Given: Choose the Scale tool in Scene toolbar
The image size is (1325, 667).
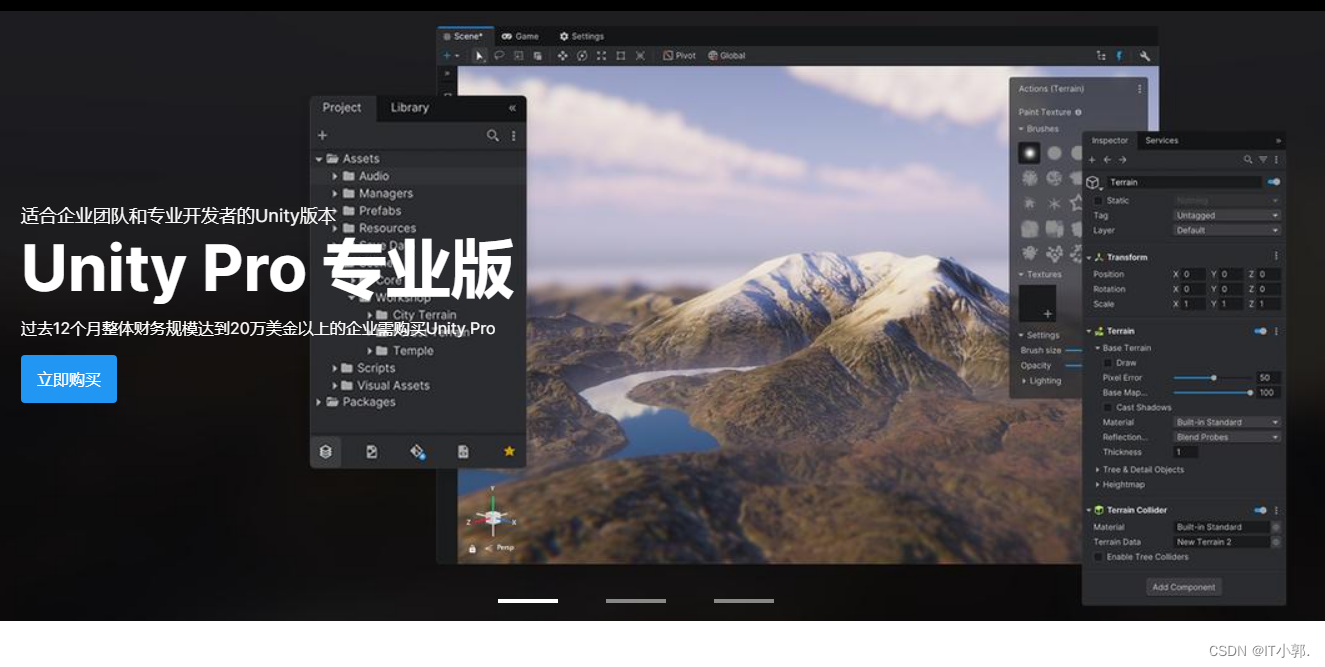Looking at the screenshot, I should tap(601, 56).
